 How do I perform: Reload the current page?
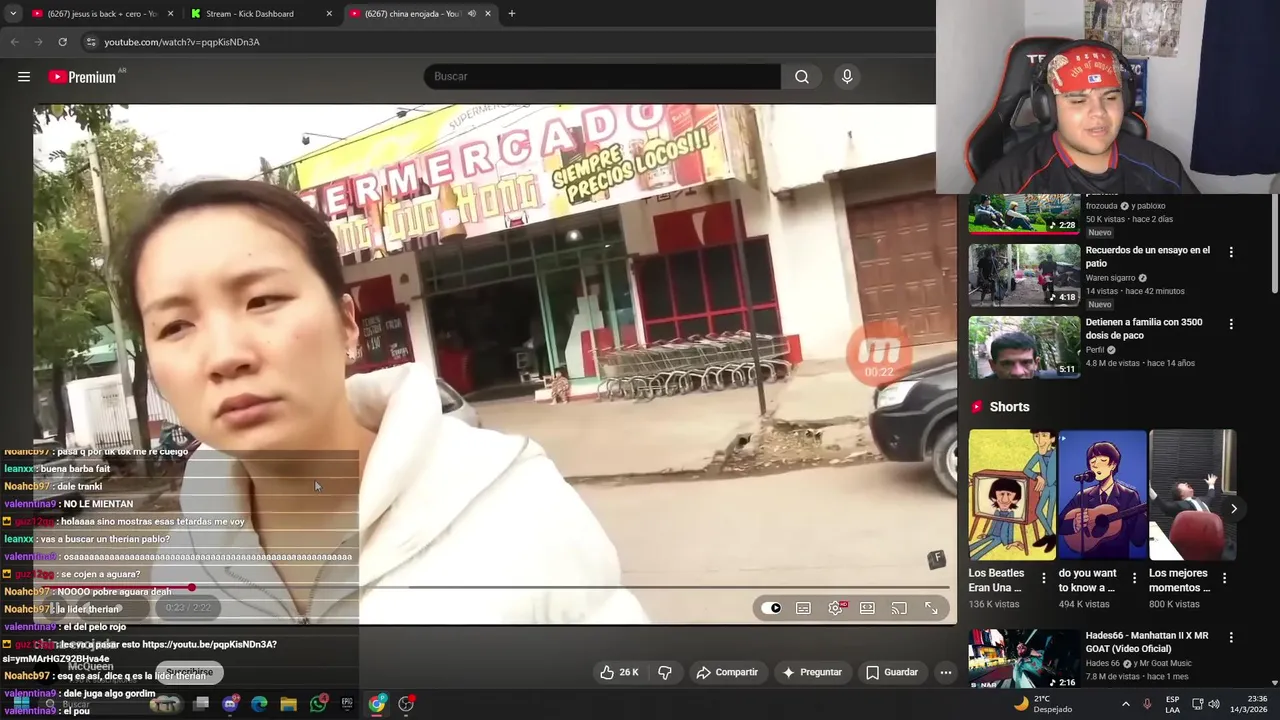click(62, 42)
